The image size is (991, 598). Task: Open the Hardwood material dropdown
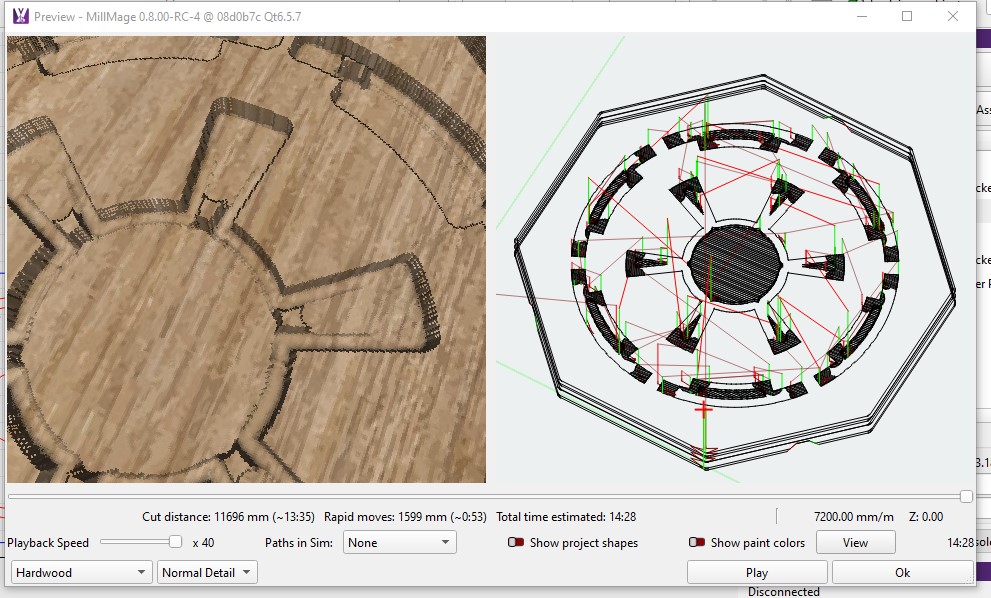click(82, 573)
